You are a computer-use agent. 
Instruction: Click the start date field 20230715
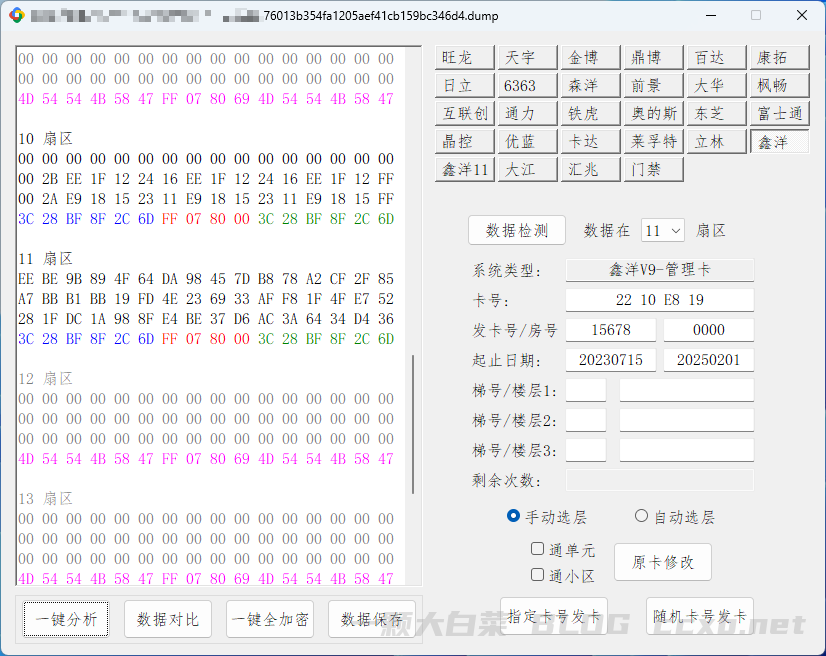[610, 360]
